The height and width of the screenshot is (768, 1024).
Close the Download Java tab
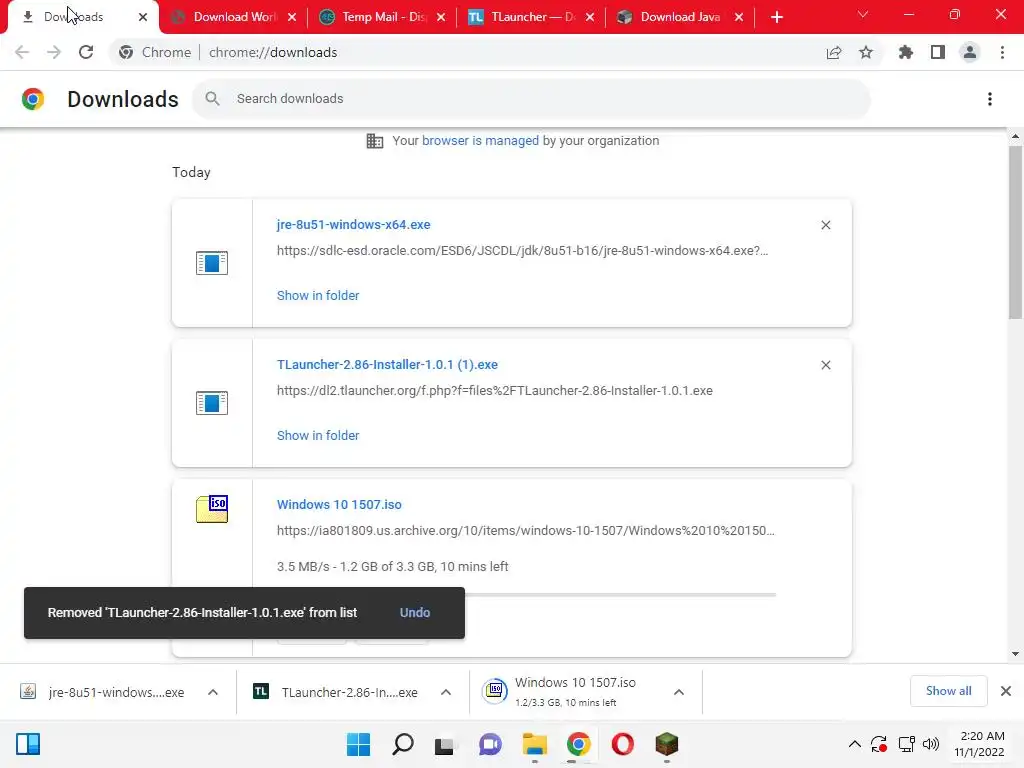click(x=739, y=17)
